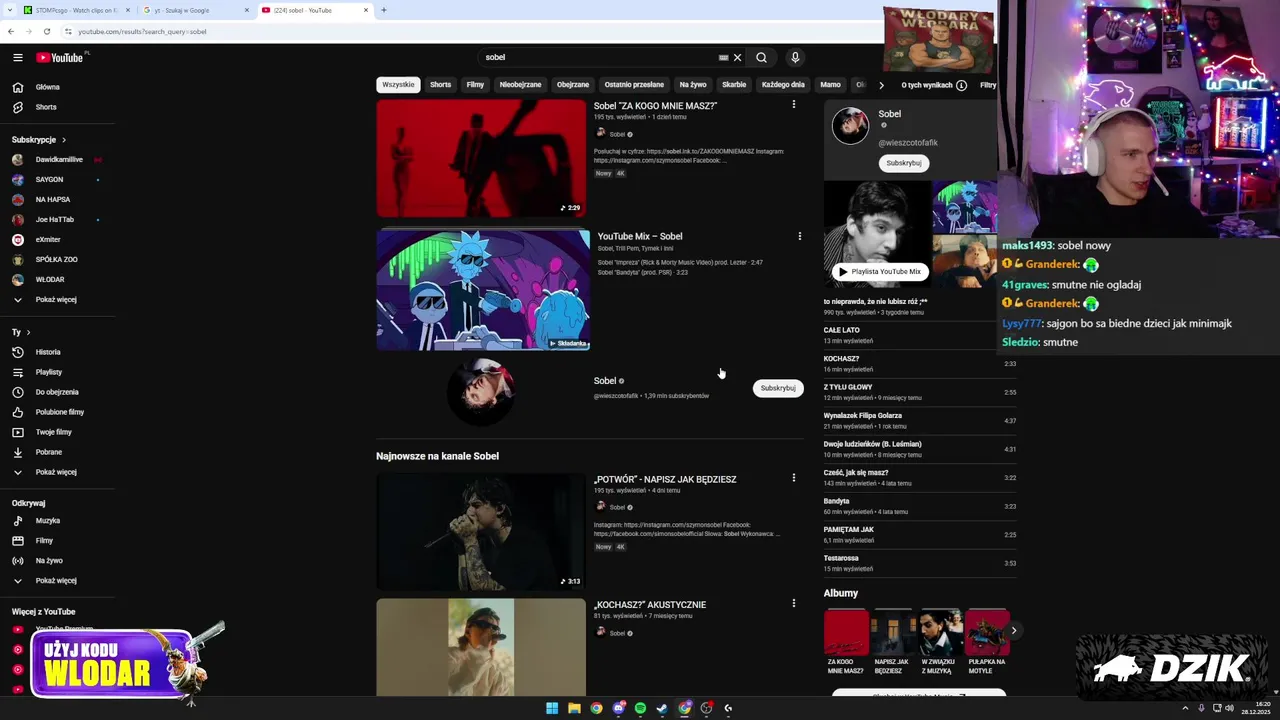The width and height of the screenshot is (1280, 720).
Task: Open options menu for ZA KOGO MNIE MASZ video
Action: [794, 105]
